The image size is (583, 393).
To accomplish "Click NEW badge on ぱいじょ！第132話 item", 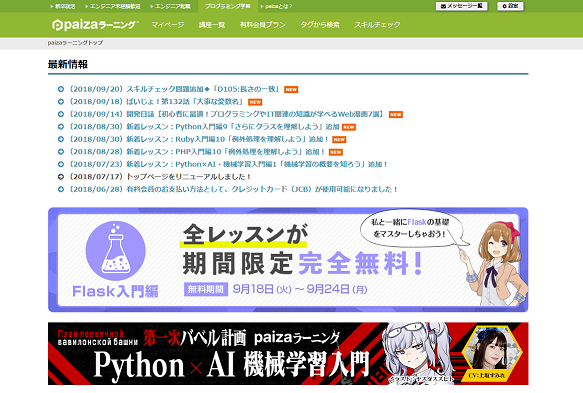I will point(255,102).
